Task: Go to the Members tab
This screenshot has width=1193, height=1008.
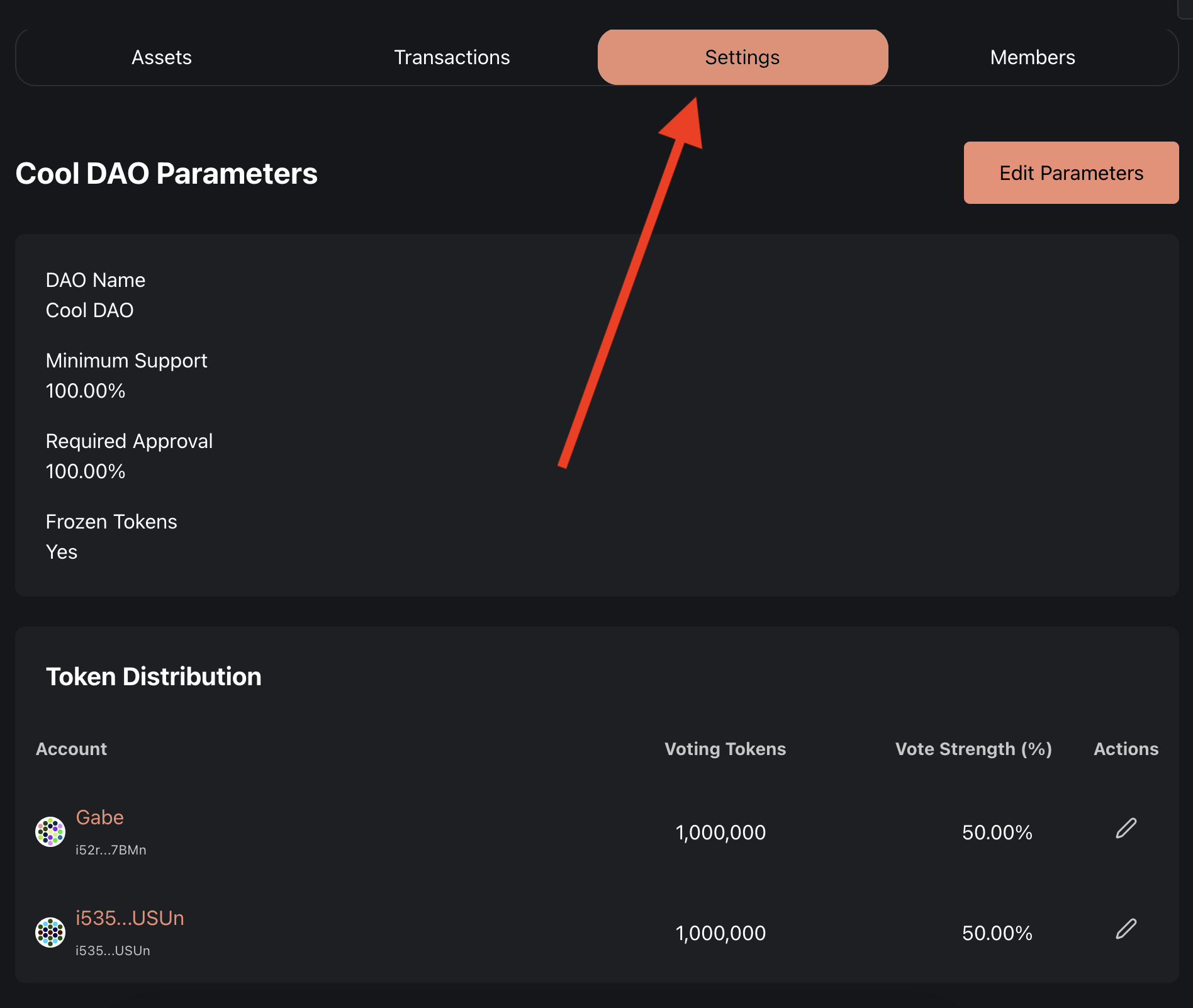Action: [1033, 57]
